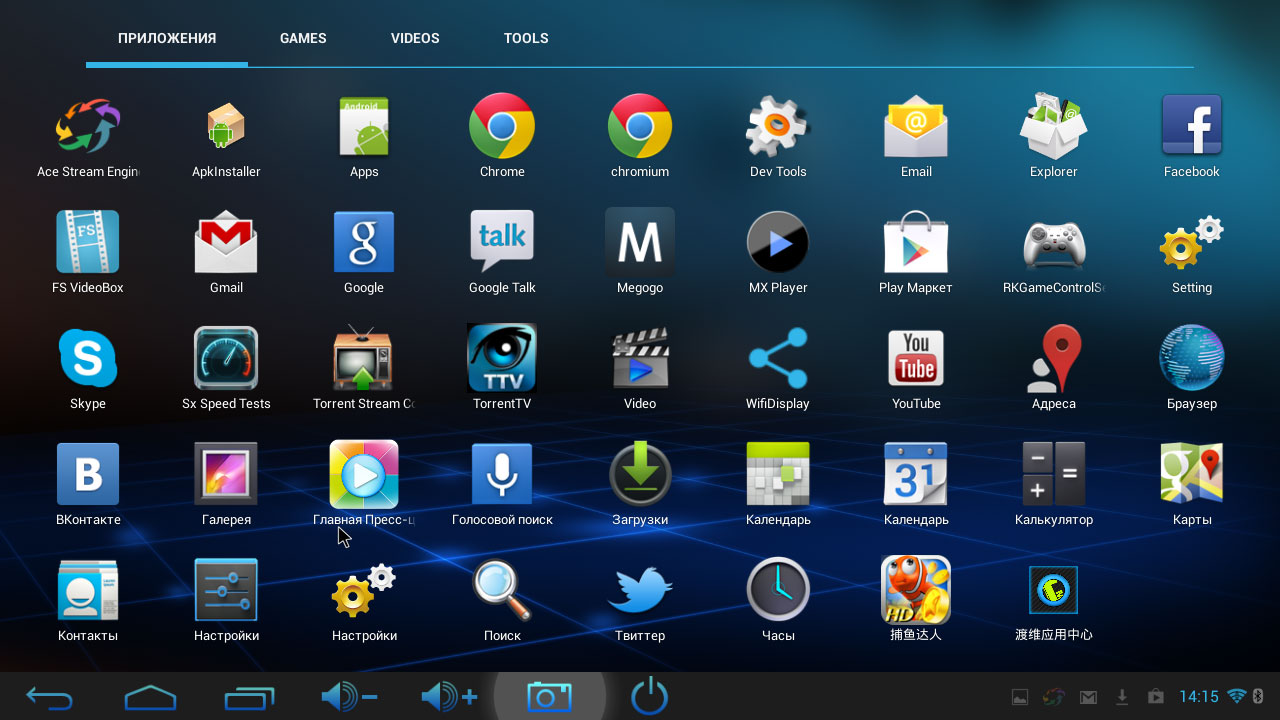Open the download notification icon

click(1123, 697)
